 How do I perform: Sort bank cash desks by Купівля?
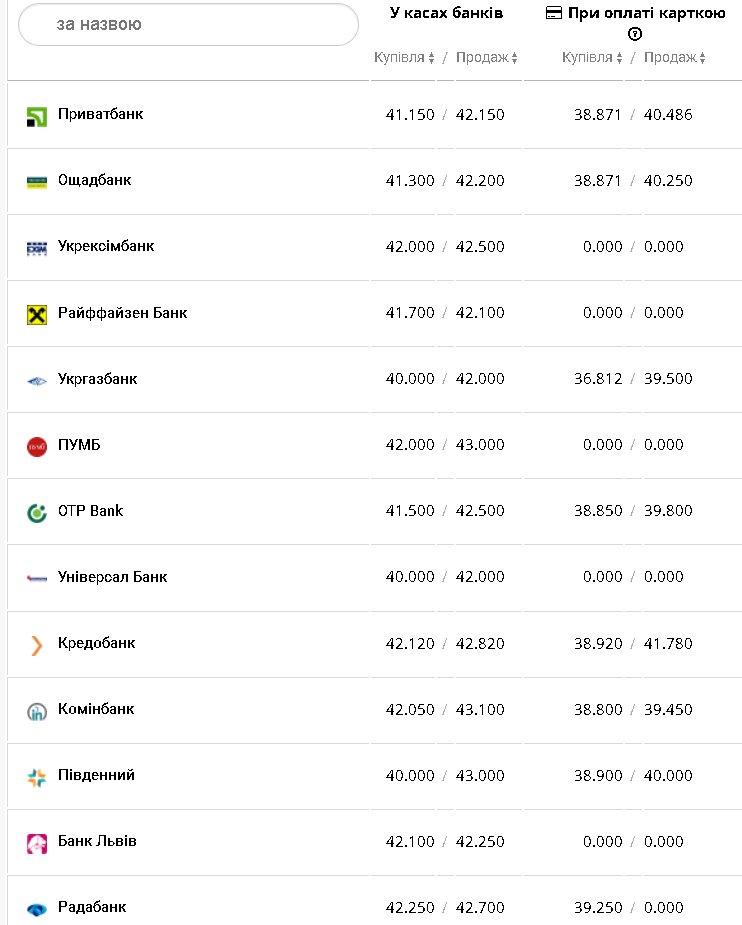(404, 58)
